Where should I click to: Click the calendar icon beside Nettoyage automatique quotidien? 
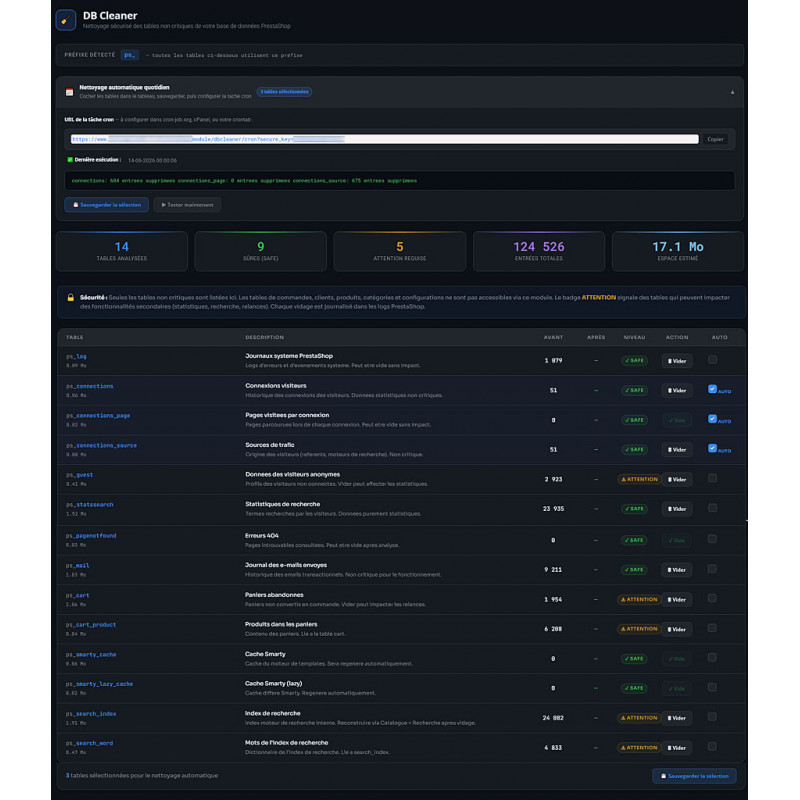pos(69,92)
